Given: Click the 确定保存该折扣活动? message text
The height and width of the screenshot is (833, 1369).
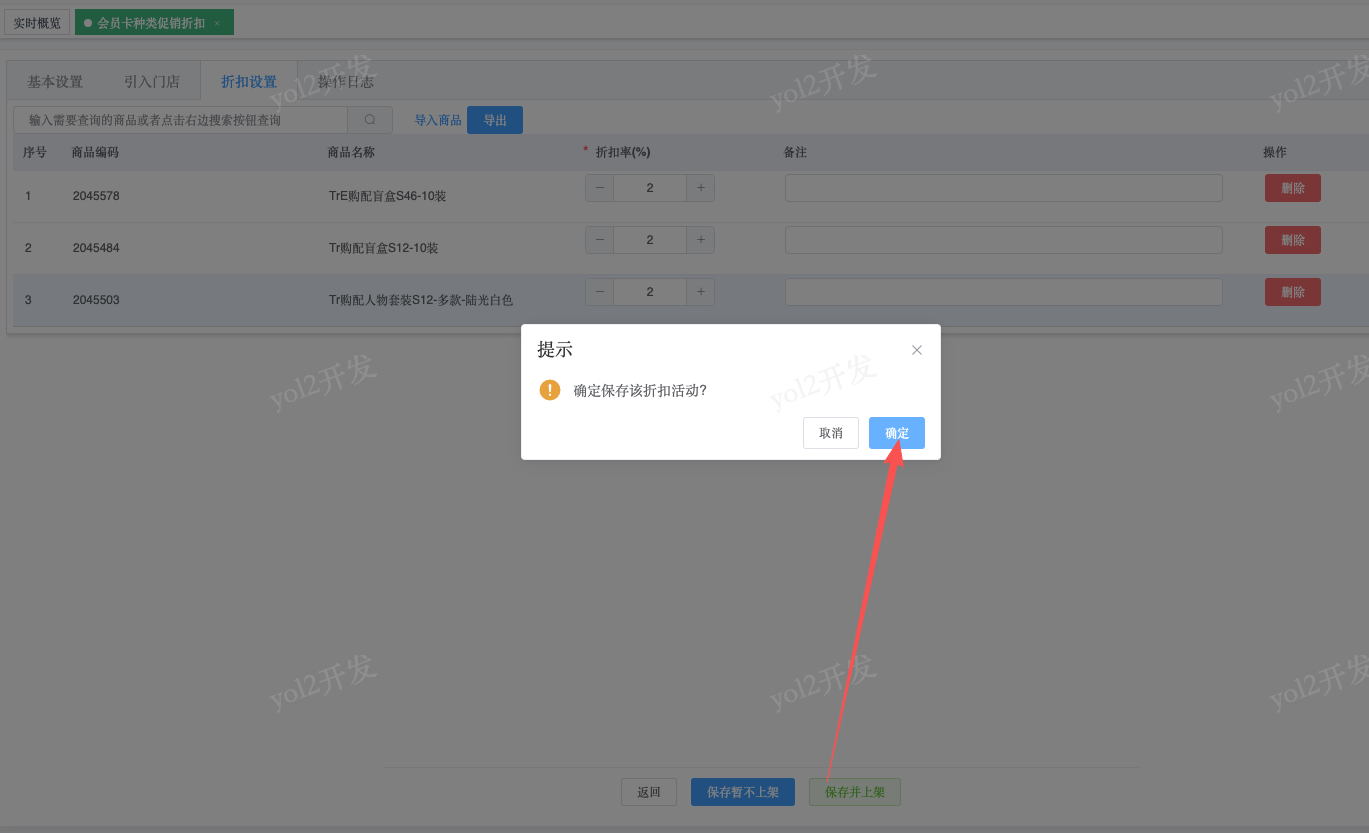Looking at the screenshot, I should tap(640, 391).
